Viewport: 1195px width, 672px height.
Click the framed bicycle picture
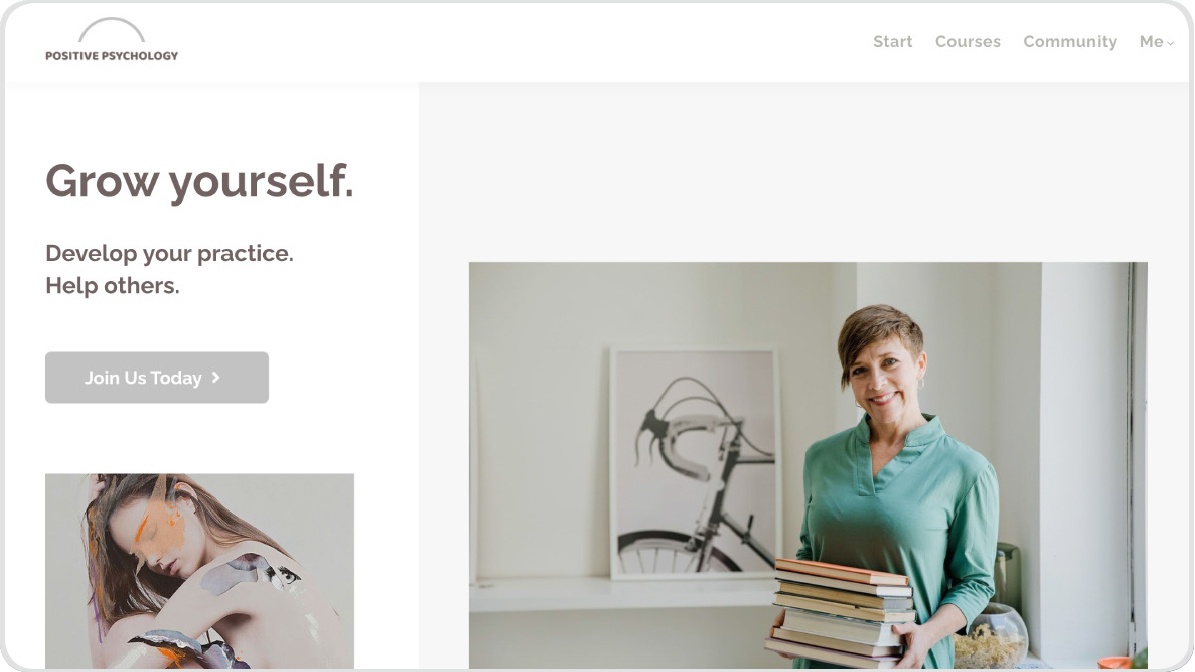(x=694, y=464)
